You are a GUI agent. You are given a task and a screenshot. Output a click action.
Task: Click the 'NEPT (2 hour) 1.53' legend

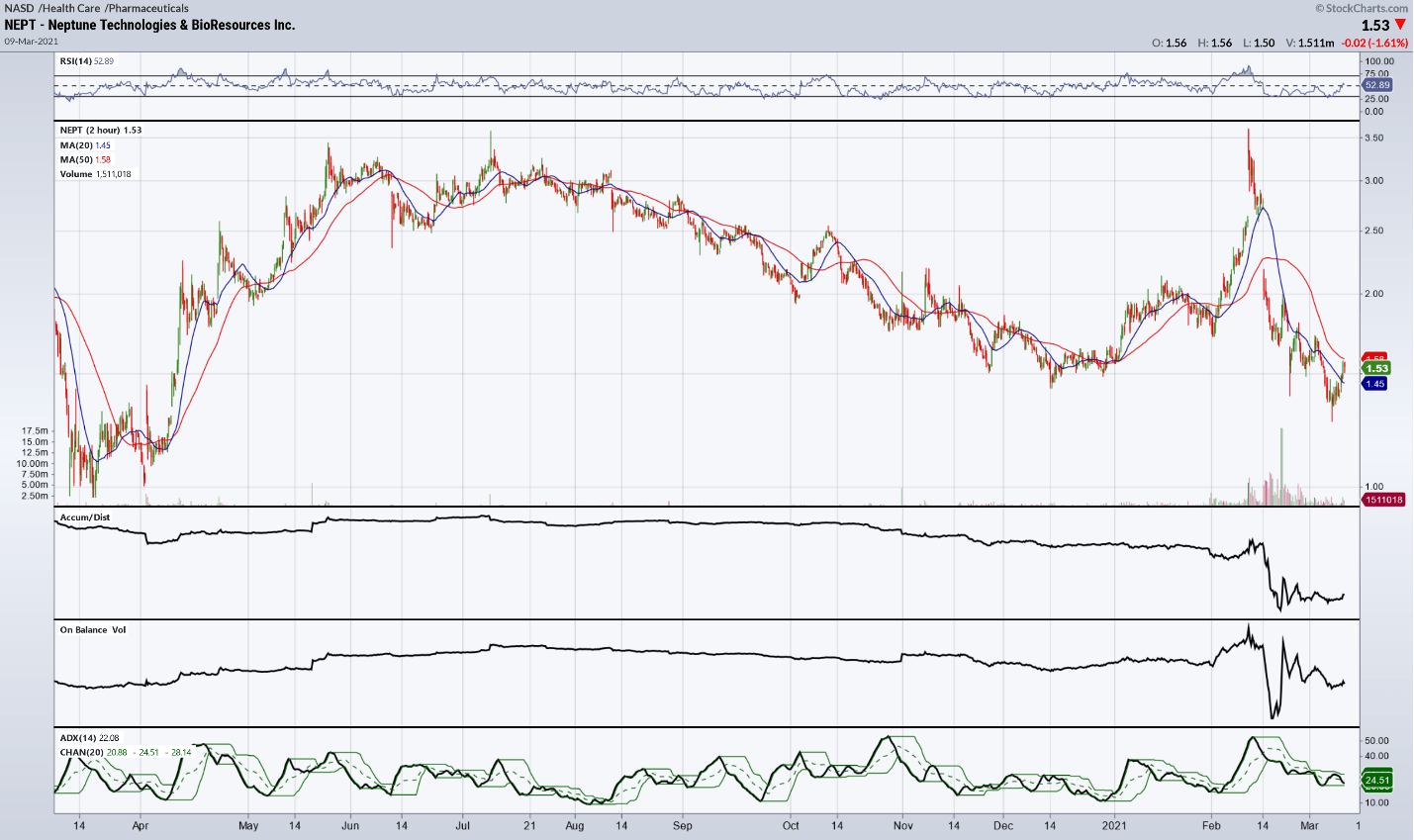tap(101, 131)
